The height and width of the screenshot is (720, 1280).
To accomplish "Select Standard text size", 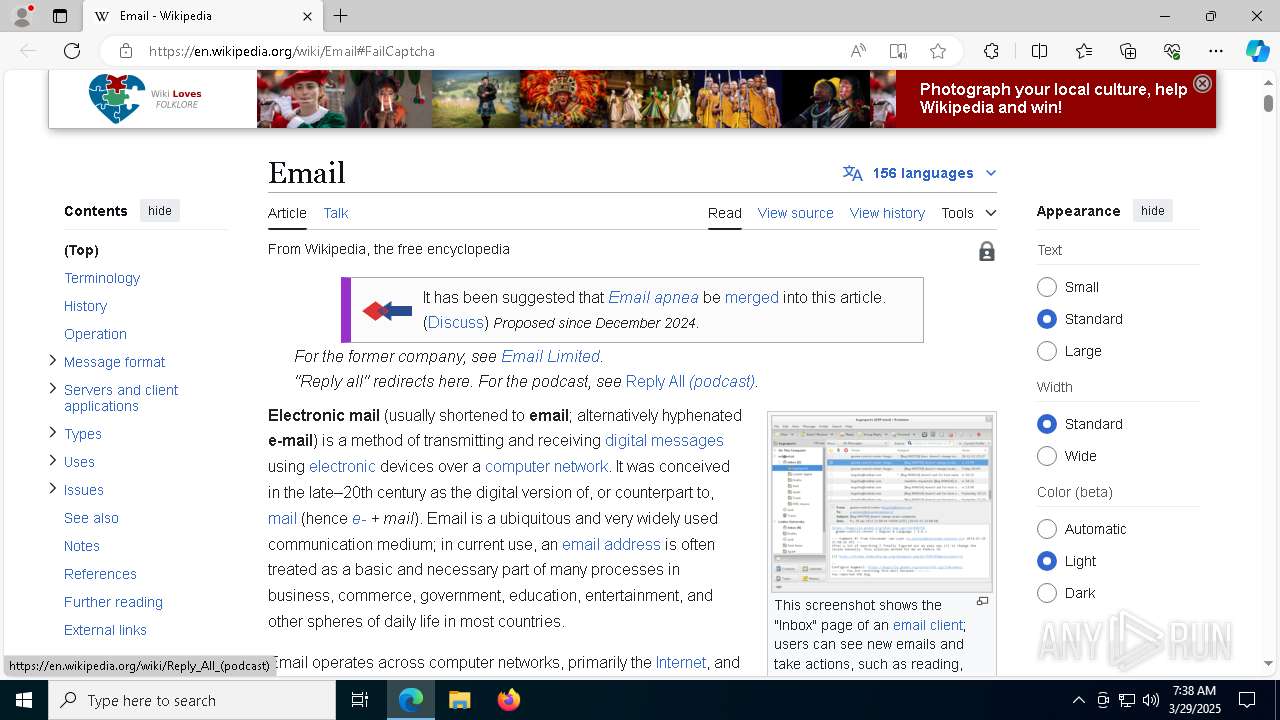I will [1047, 319].
